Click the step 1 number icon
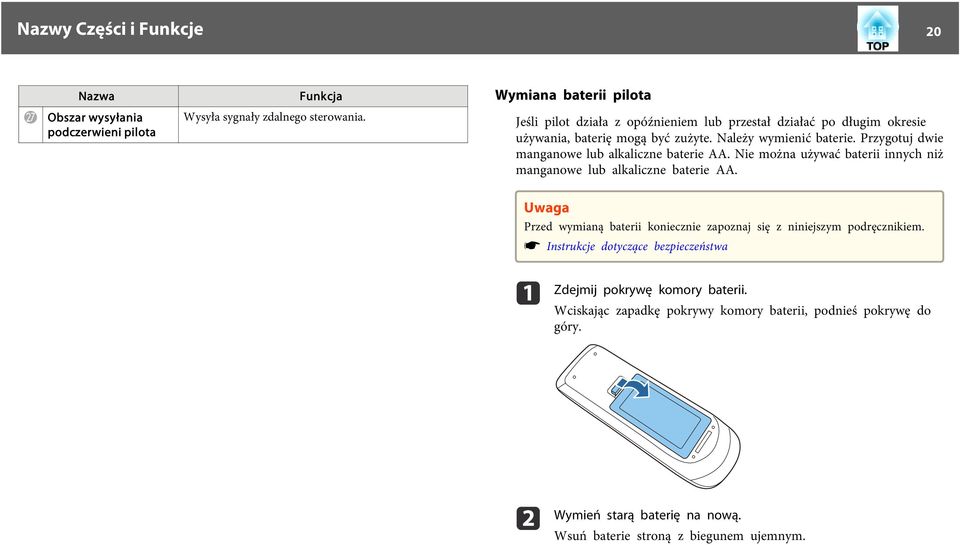960x545 pixels. click(x=528, y=293)
